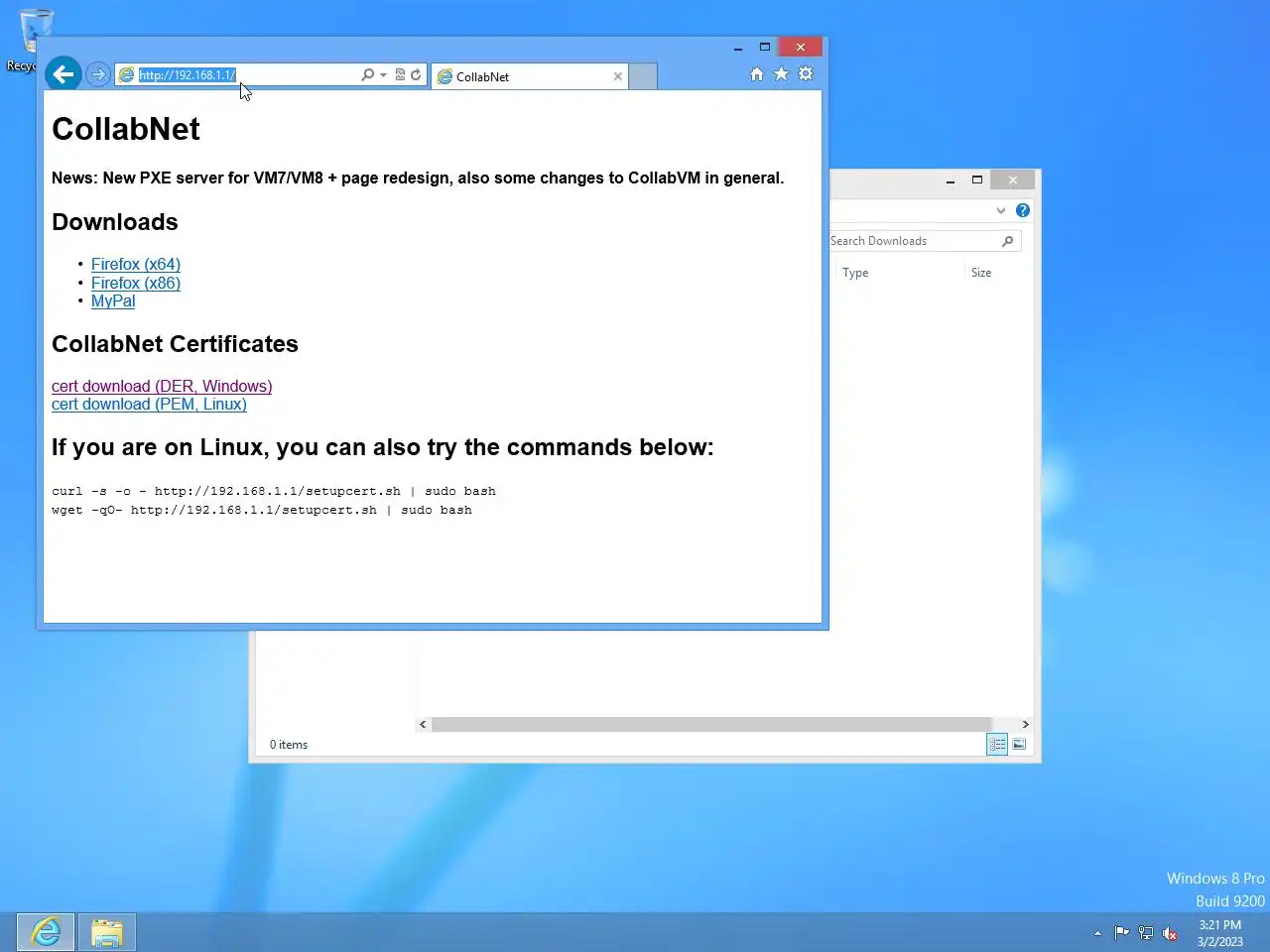Open the Action Center flag icon
Viewport: 1270px width, 952px height.
[1121, 933]
